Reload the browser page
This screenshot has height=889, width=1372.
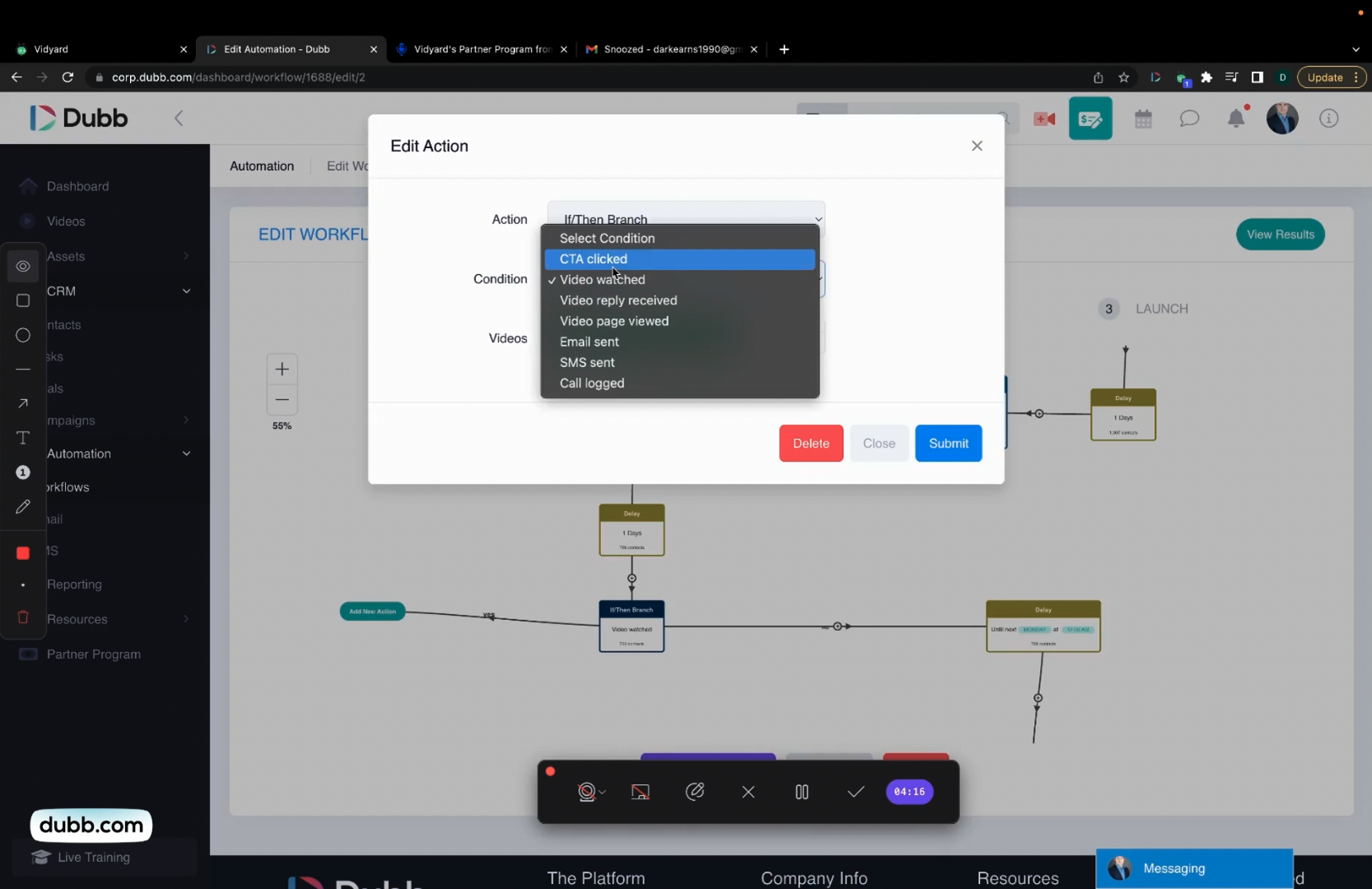68,77
